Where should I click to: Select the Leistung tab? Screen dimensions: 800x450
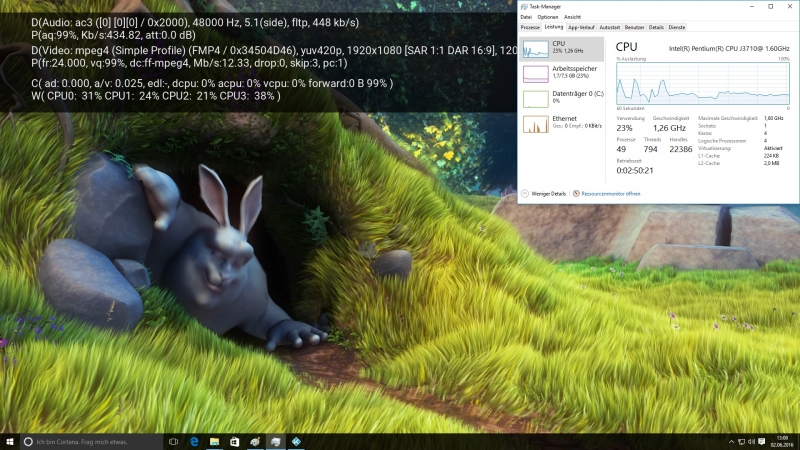click(x=554, y=27)
